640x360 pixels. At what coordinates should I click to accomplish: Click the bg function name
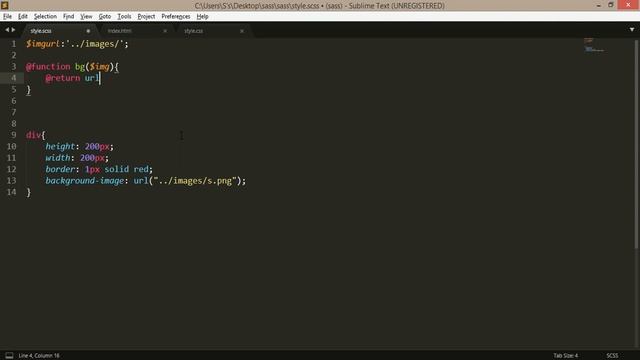80,67
